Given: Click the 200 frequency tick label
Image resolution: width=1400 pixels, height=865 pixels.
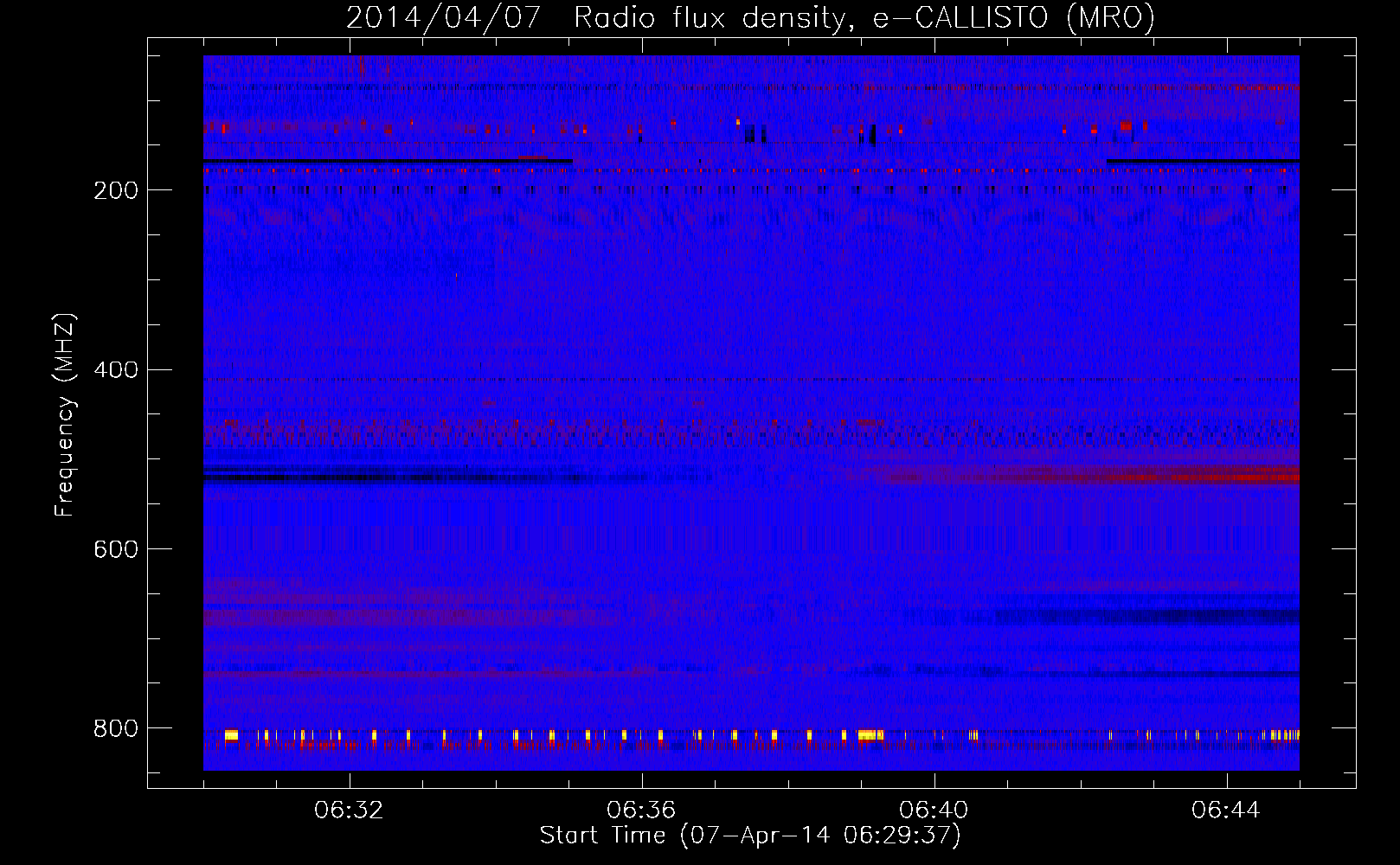Looking at the screenshot, I should click(116, 190).
